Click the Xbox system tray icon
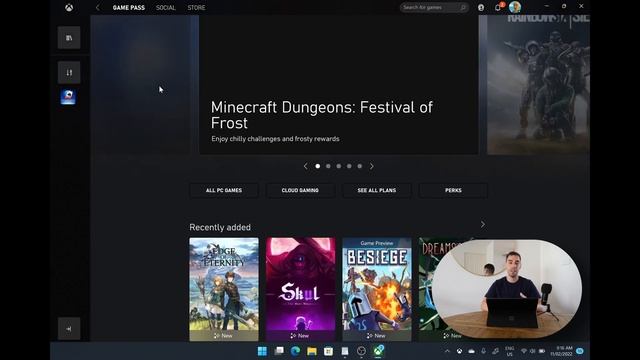 pyautogui.click(x=459, y=351)
